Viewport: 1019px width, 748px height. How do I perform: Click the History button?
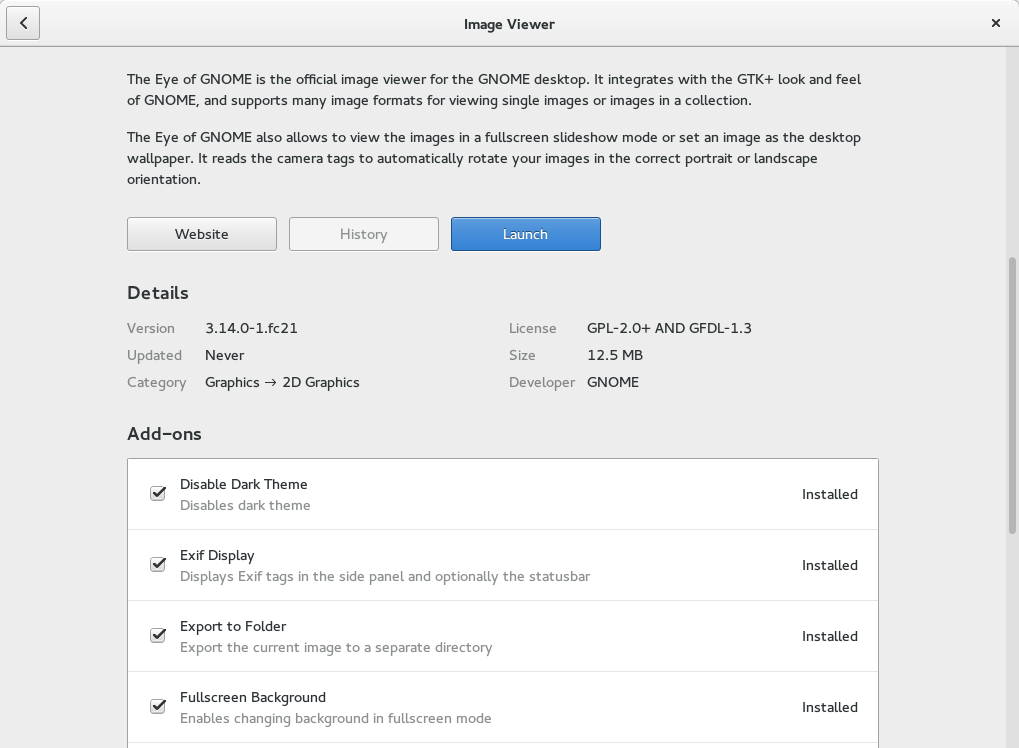[x=363, y=234]
